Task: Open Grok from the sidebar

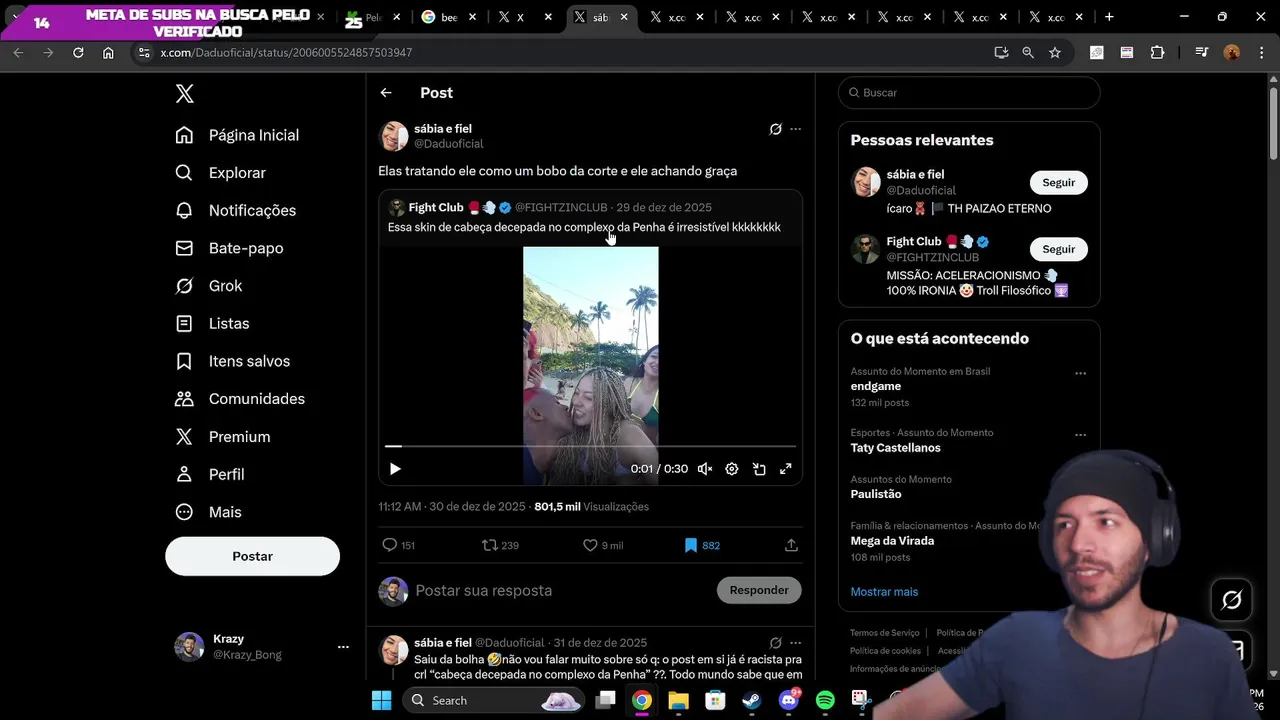Action: pyautogui.click(x=208, y=286)
